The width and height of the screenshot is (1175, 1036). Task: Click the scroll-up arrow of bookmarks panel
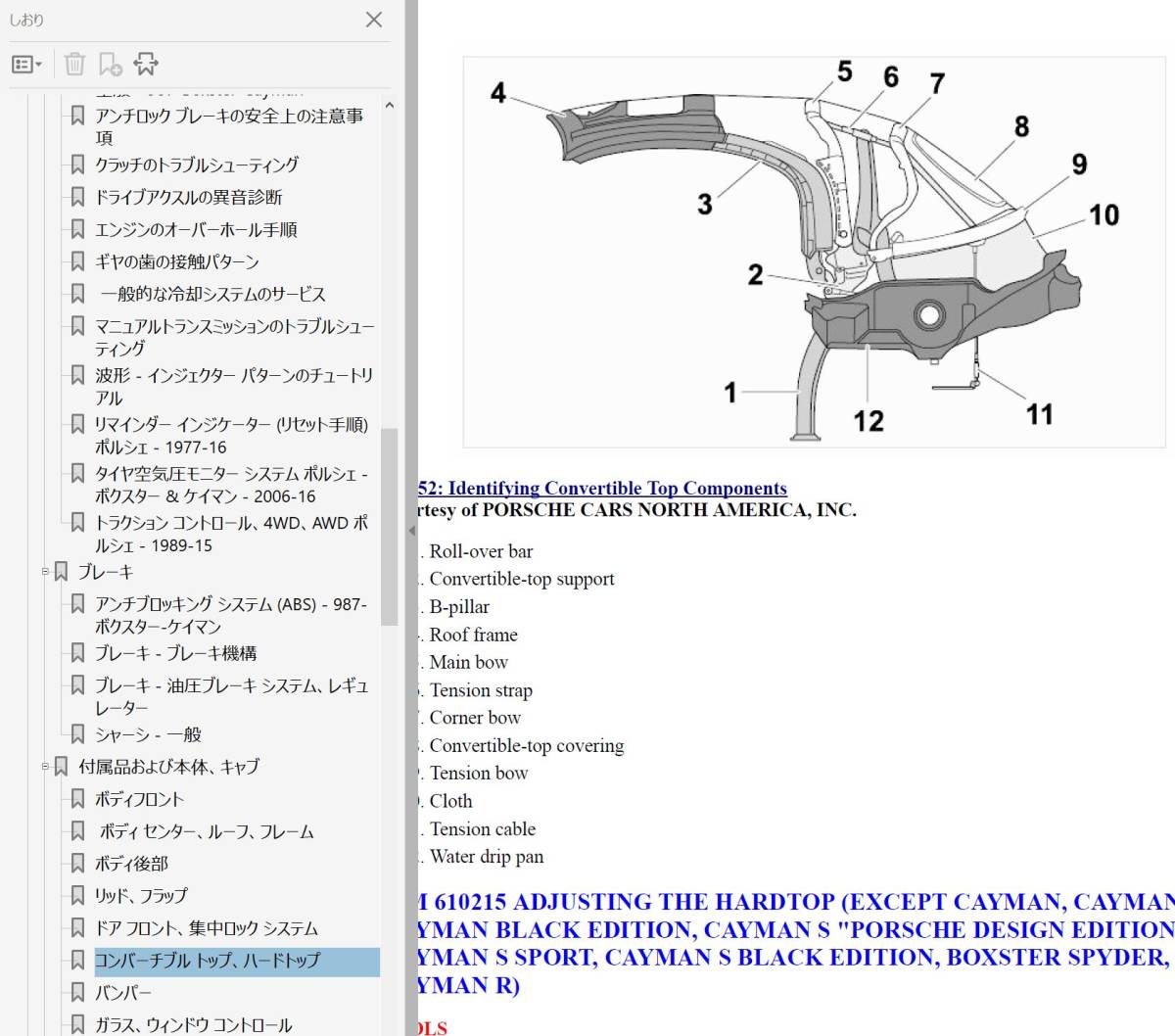(x=390, y=106)
